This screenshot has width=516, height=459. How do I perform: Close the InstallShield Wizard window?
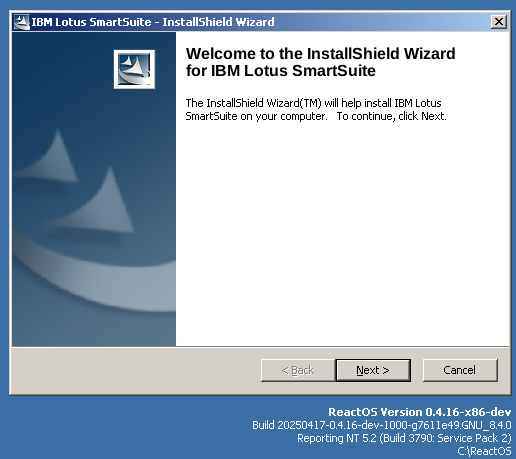click(499, 22)
